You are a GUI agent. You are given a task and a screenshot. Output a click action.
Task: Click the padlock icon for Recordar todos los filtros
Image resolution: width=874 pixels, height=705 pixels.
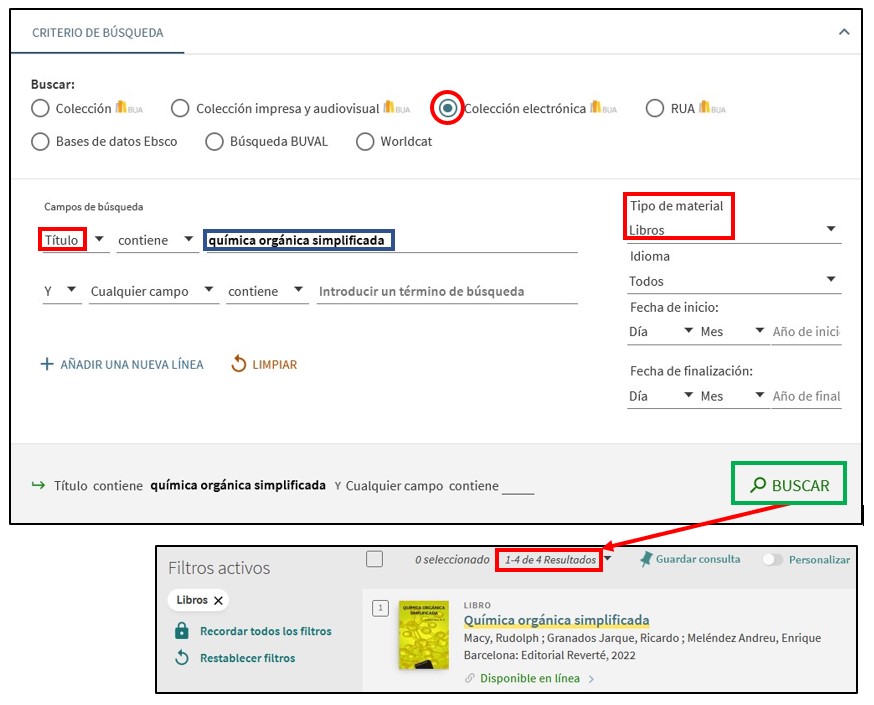click(182, 631)
